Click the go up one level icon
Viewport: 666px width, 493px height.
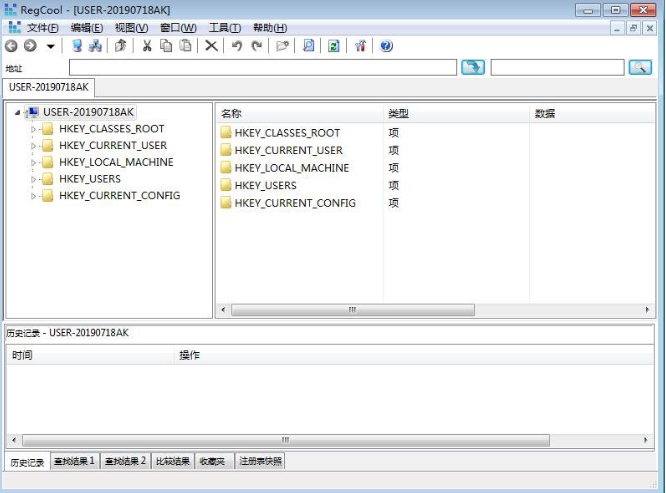[121, 46]
